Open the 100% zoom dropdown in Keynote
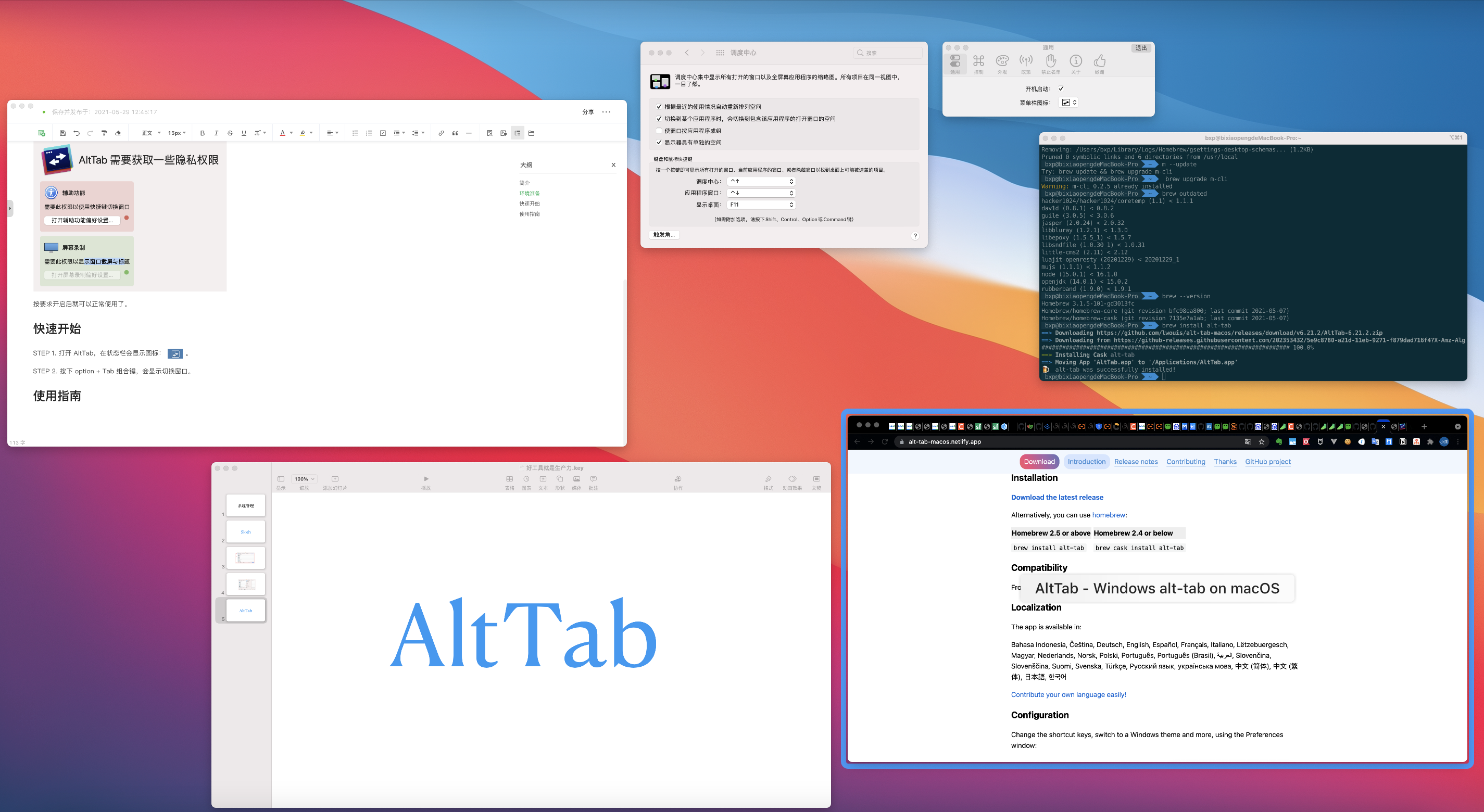The width and height of the screenshot is (1484, 812). [304, 479]
